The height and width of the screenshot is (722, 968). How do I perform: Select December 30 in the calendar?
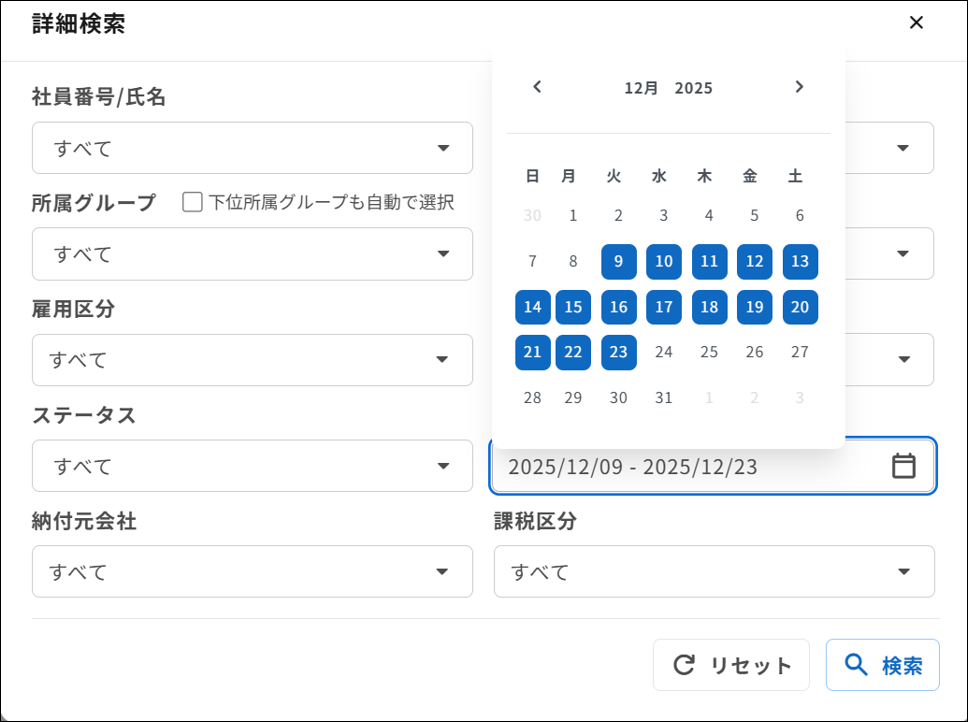click(x=618, y=397)
